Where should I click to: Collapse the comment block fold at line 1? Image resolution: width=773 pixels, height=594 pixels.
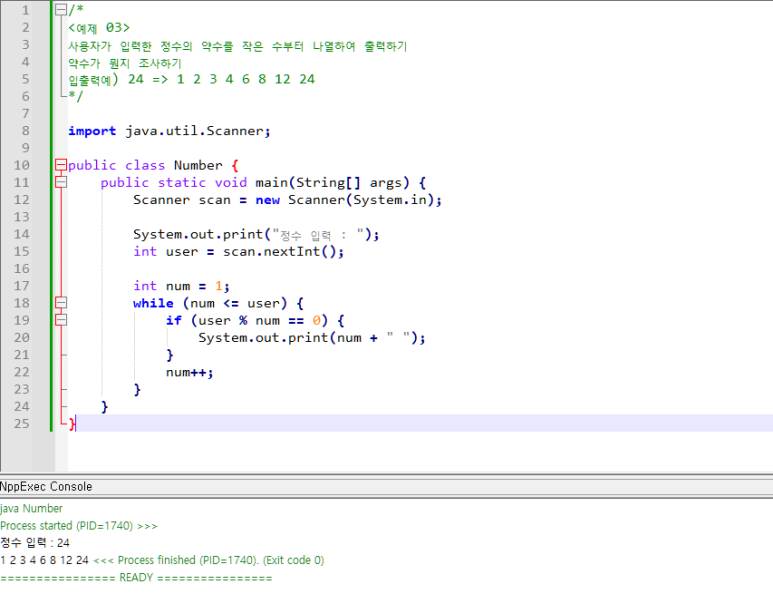coord(61,10)
